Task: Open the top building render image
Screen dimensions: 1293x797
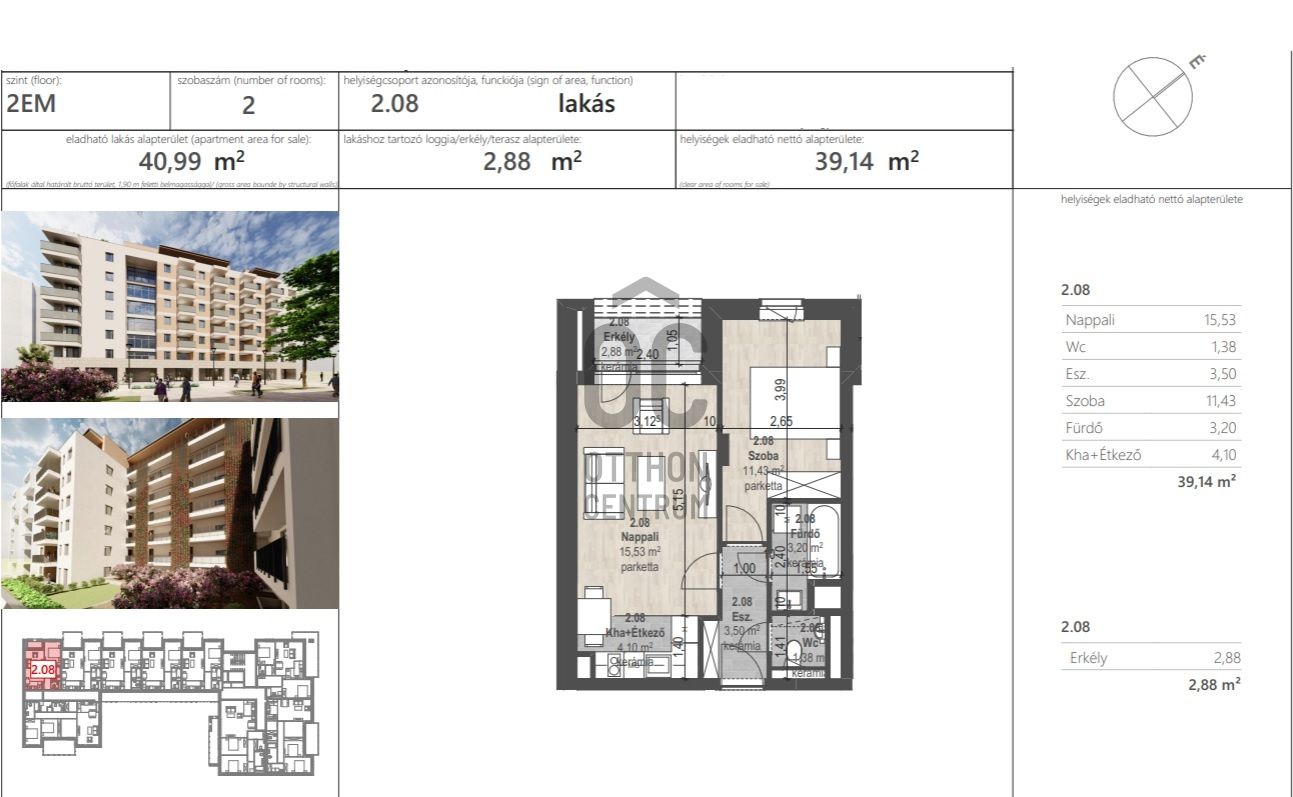Action: click(x=170, y=306)
